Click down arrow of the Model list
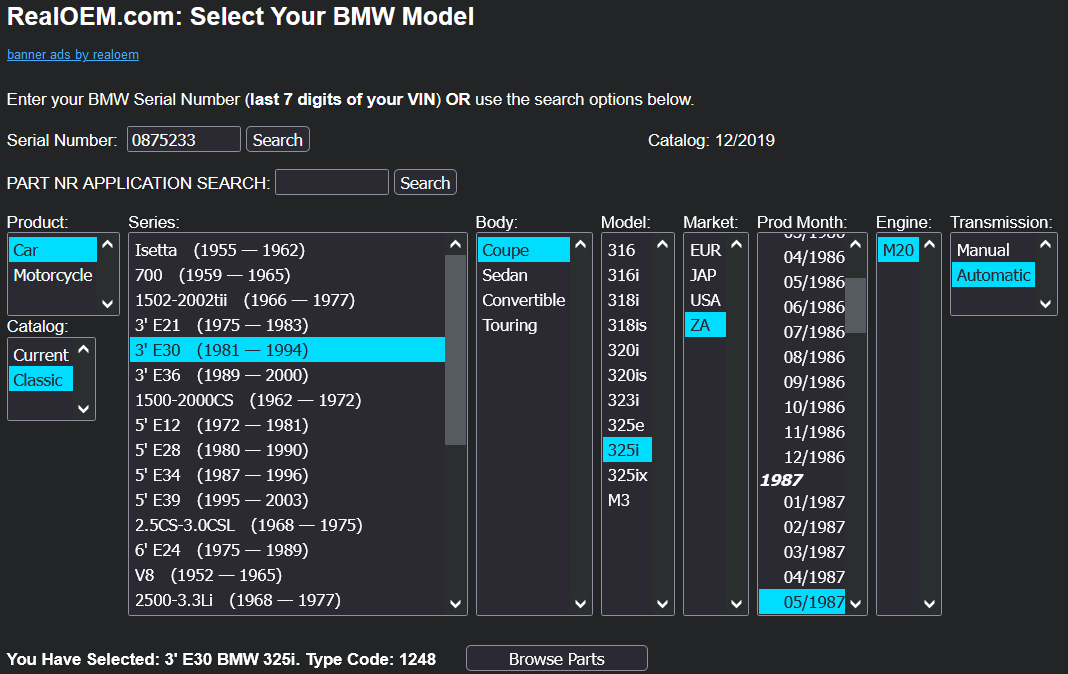Screen dimensions: 1068x674 (x=663, y=604)
